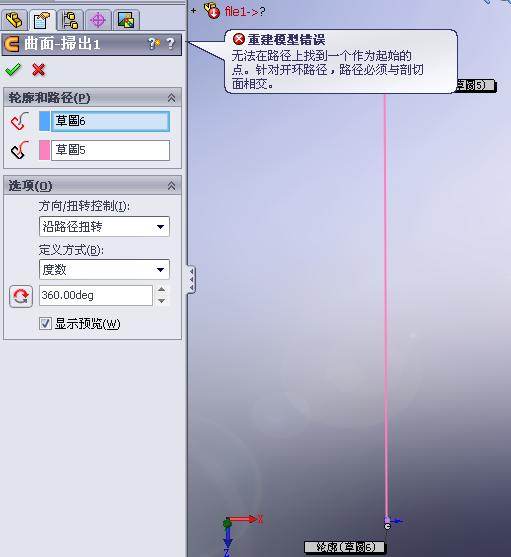Switch to the PropertyManager tab
511x557 pixels.
click(42, 20)
